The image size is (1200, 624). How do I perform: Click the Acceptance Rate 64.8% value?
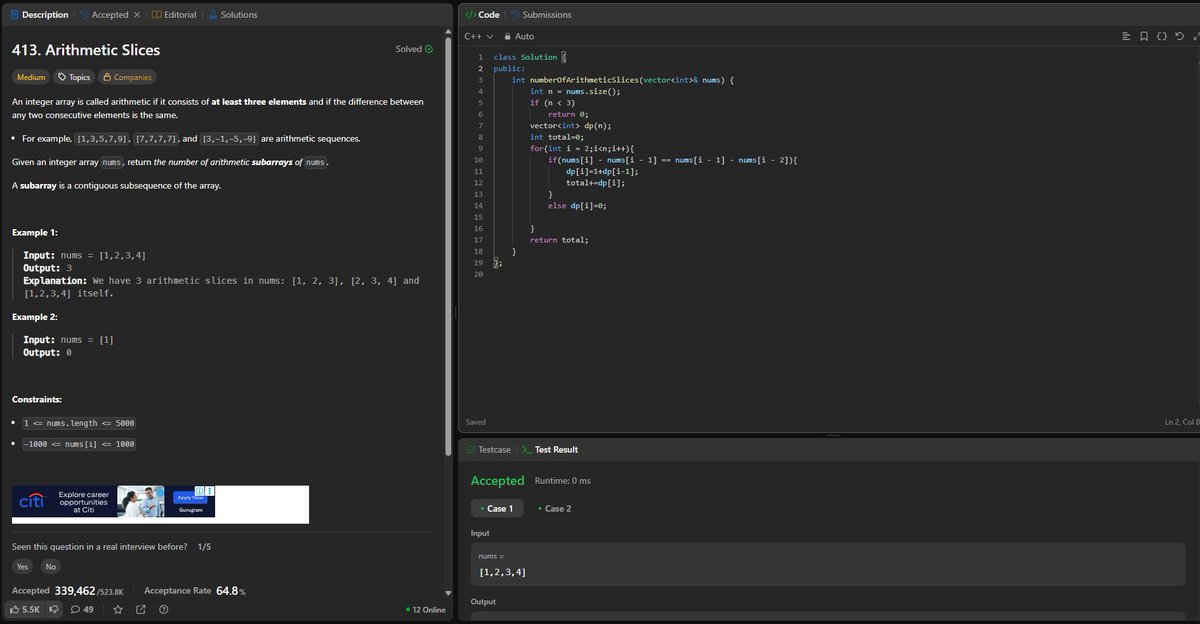pos(231,591)
